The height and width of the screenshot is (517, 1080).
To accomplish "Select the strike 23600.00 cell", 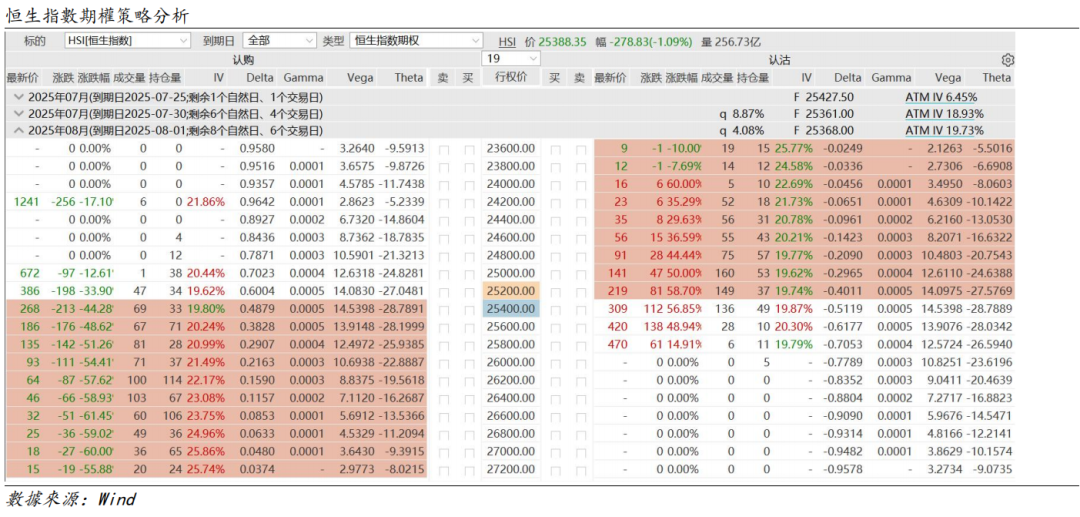I will pyautogui.click(x=511, y=149).
